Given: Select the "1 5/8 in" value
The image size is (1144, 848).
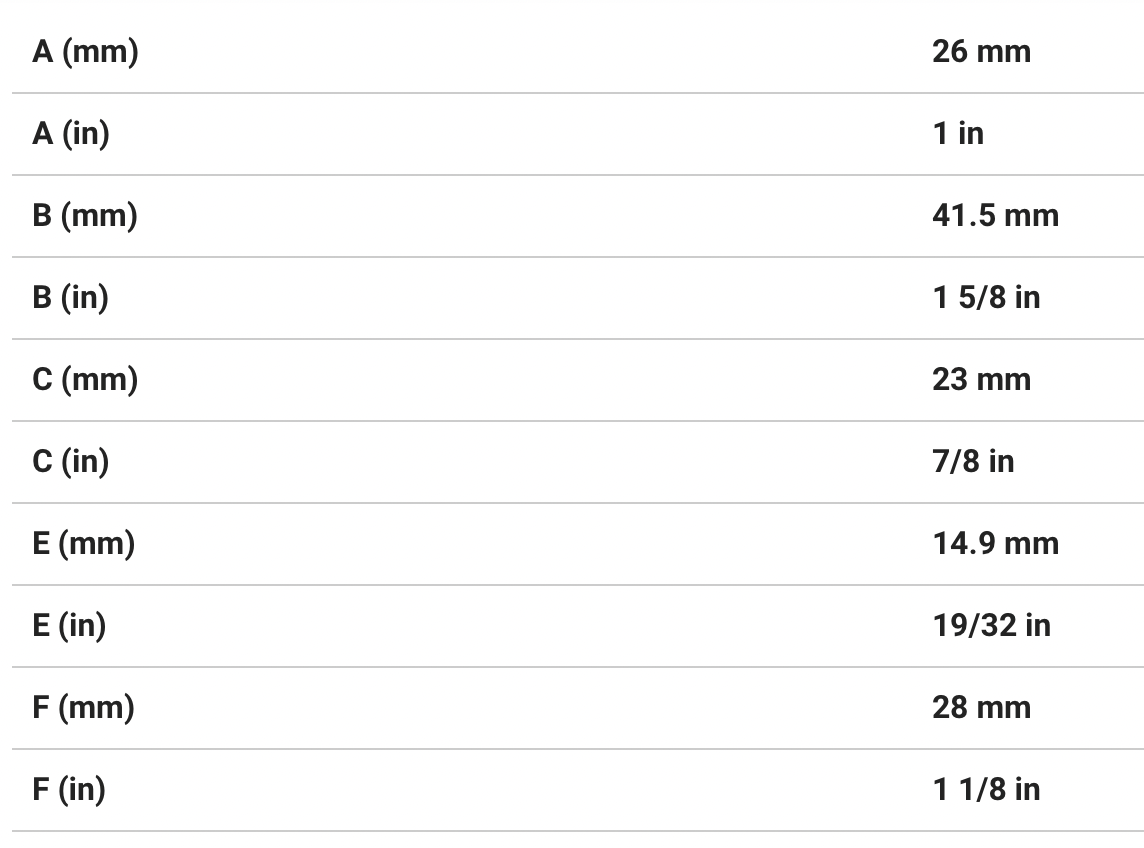Looking at the screenshot, I should (x=986, y=298).
